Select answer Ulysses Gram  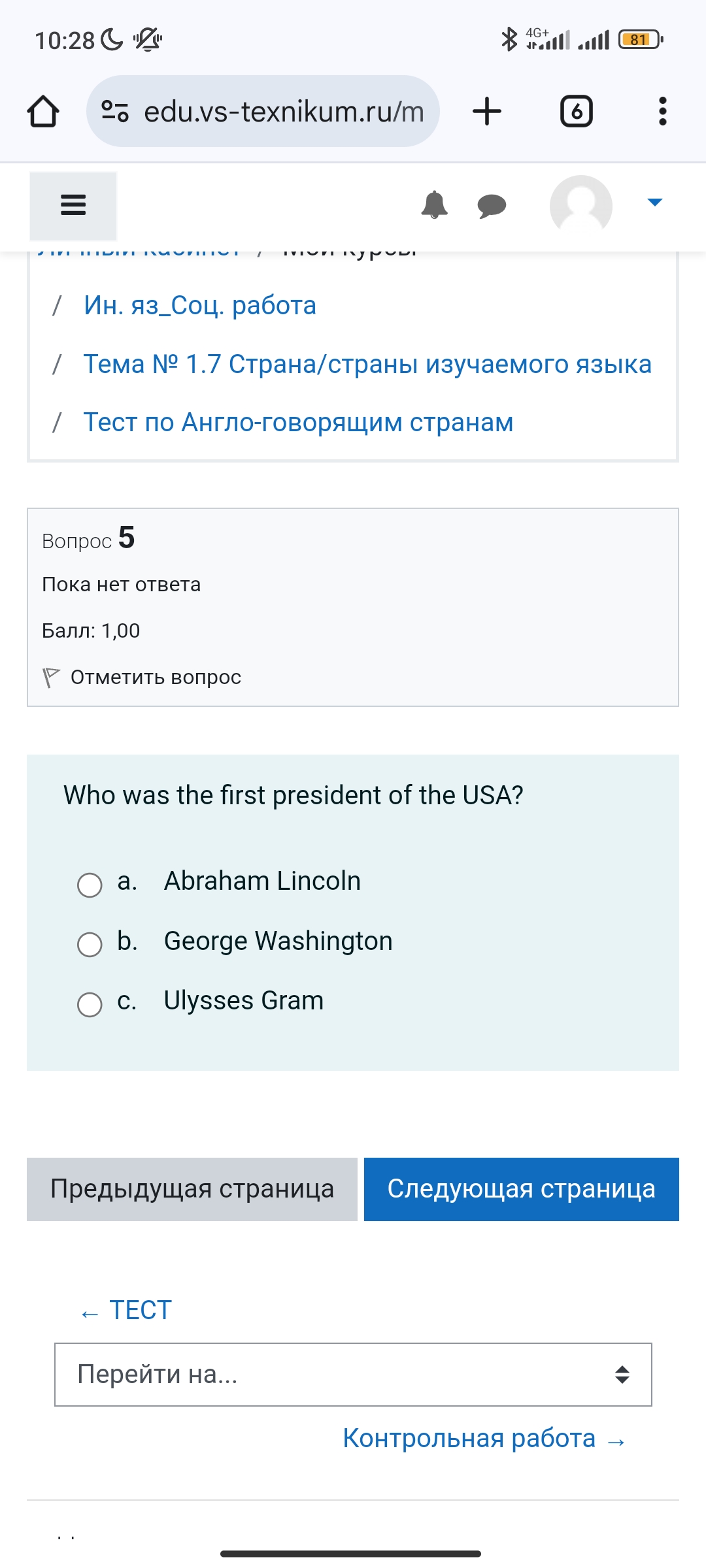pyautogui.click(x=90, y=1004)
